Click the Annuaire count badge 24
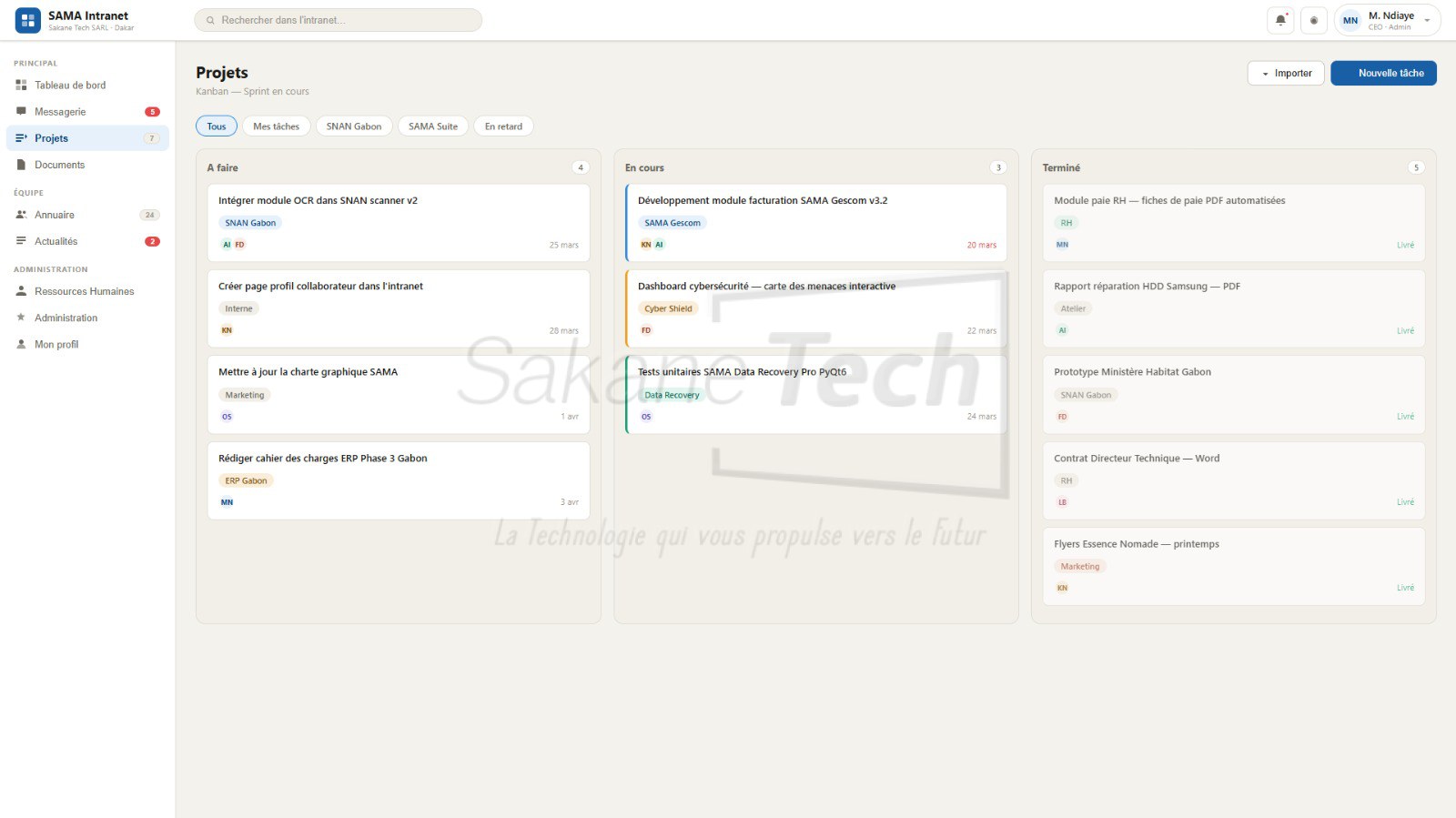Viewport: 1456px width, 818px height. (150, 215)
